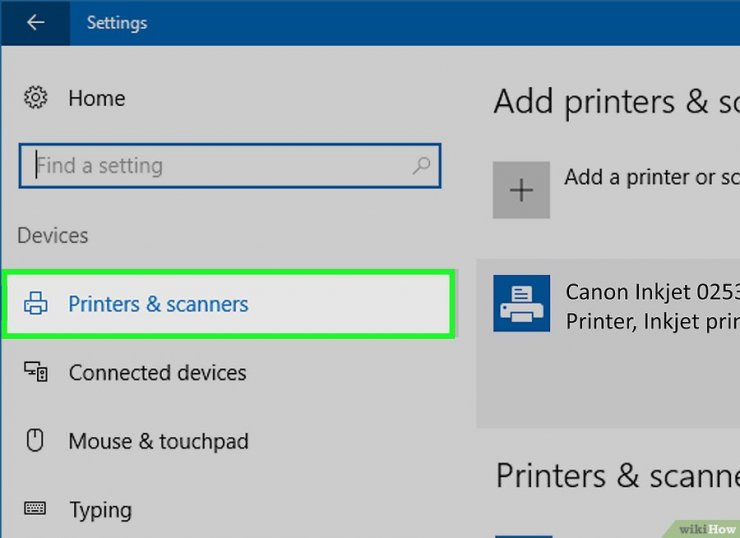Click the Devices section header

(53, 236)
